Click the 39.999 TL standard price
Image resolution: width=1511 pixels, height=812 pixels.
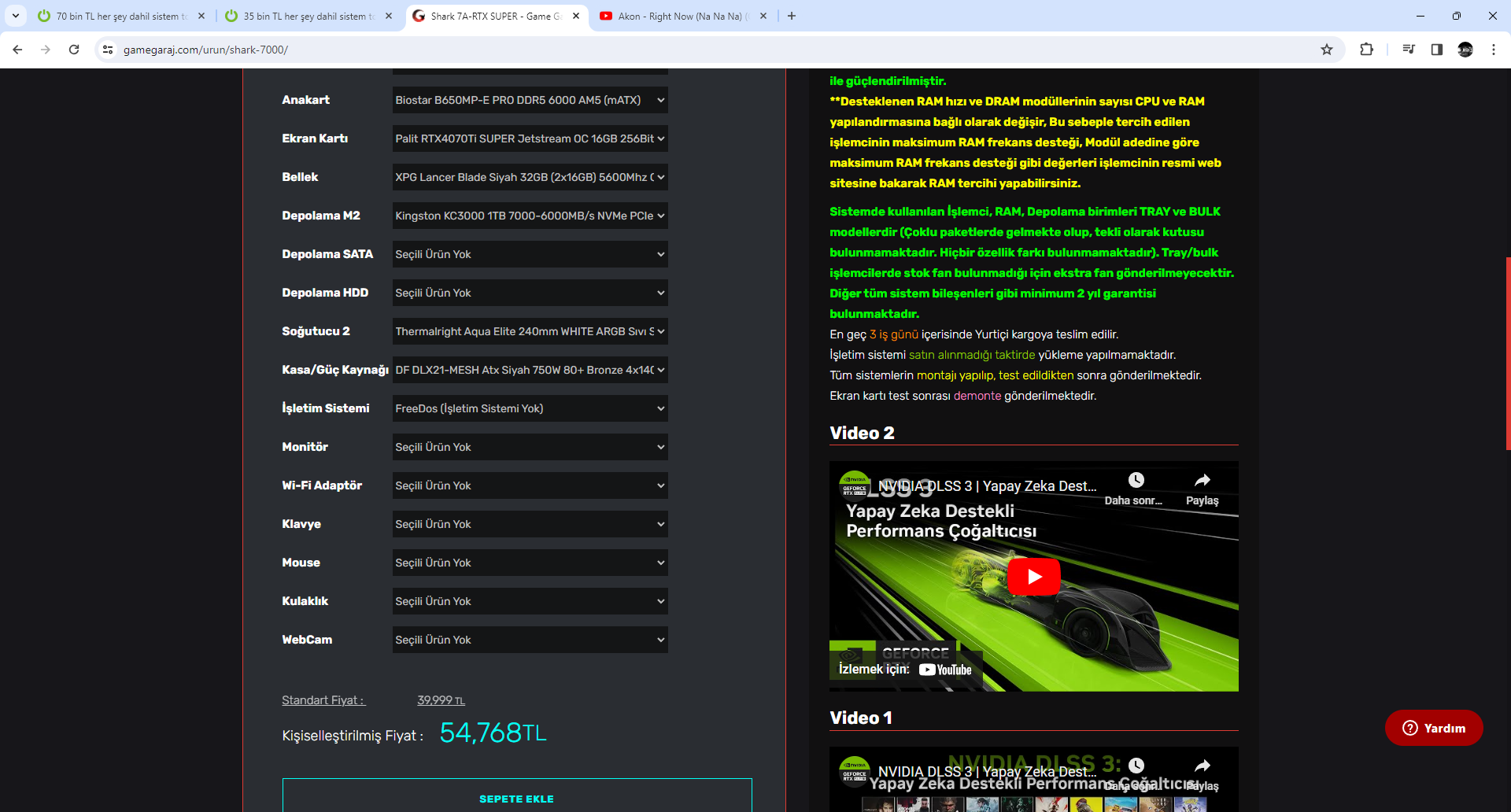[441, 700]
